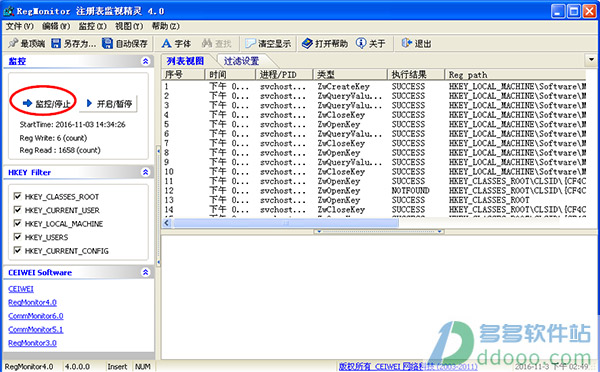Collapse the 监控 panel section
Image resolution: width=600 pixels, height=372 pixels.
[x=145, y=61]
